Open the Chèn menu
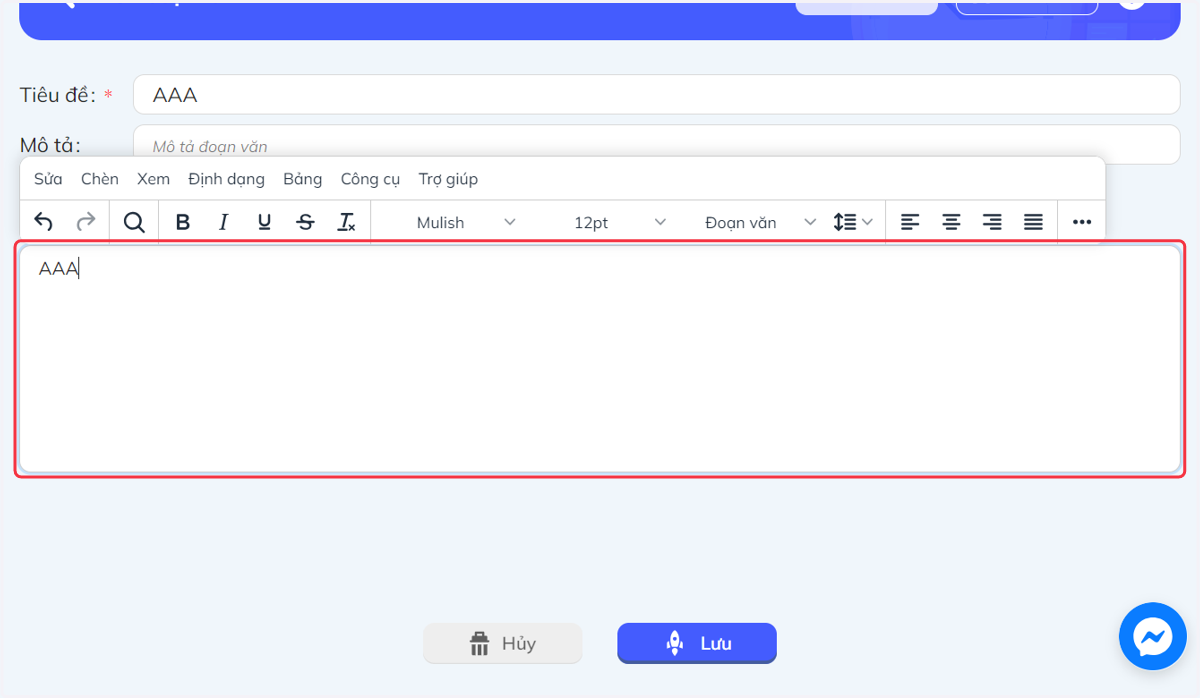Image resolution: width=1200 pixels, height=698 pixels. click(x=100, y=179)
